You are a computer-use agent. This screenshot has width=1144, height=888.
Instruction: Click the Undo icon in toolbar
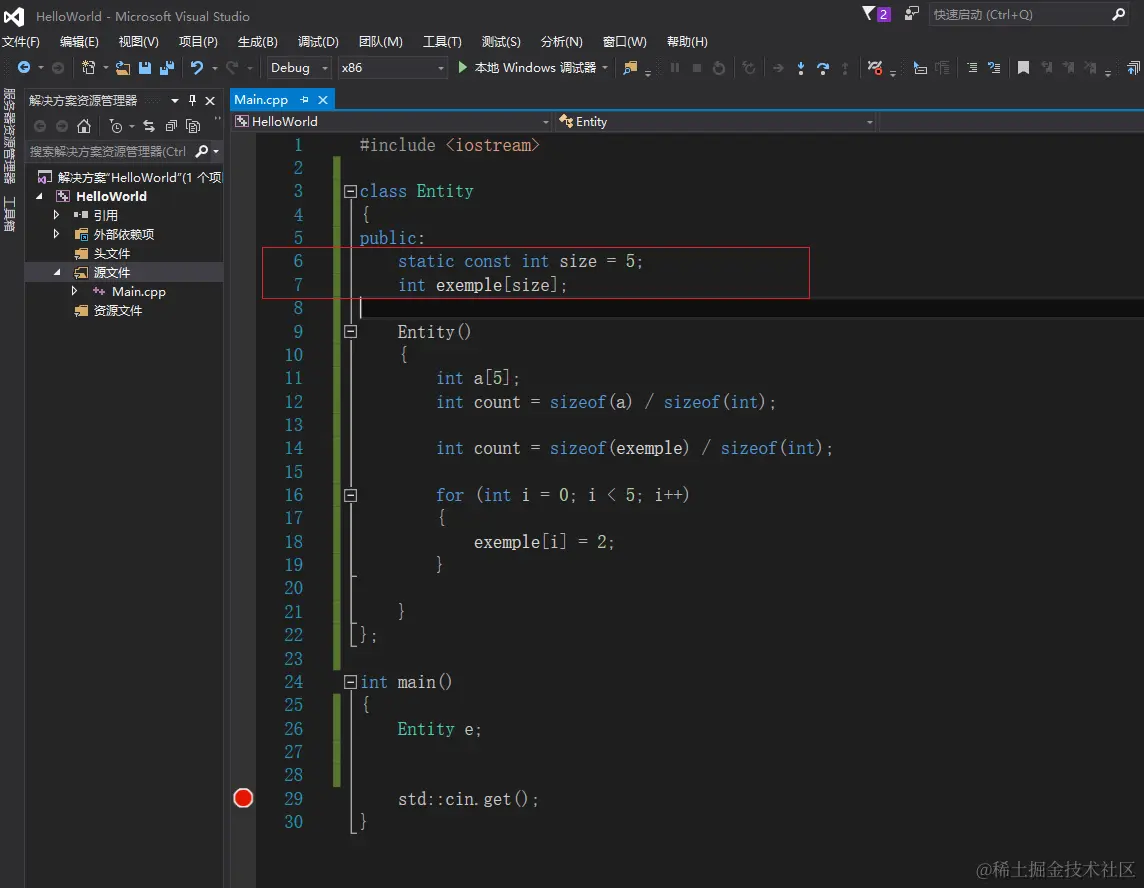pos(197,68)
